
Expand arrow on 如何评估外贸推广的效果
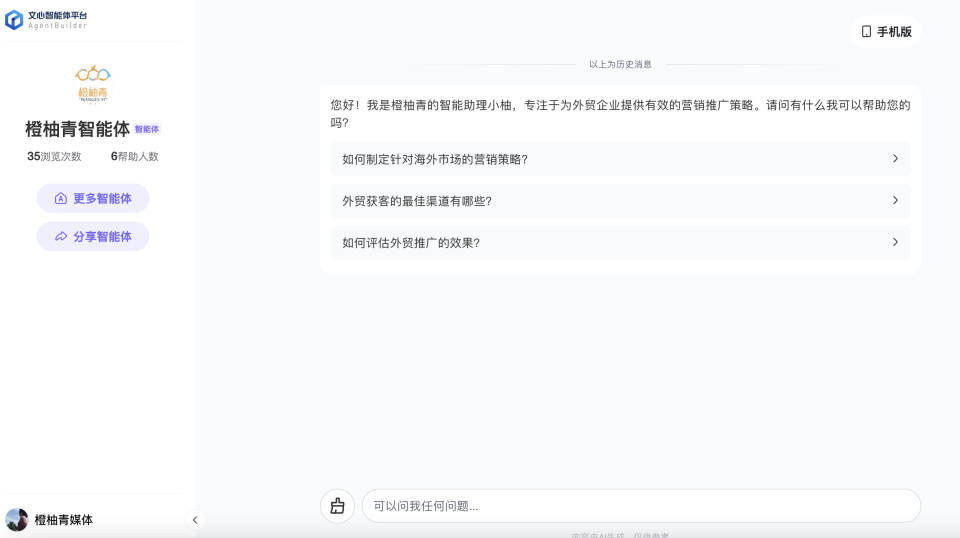coord(895,242)
